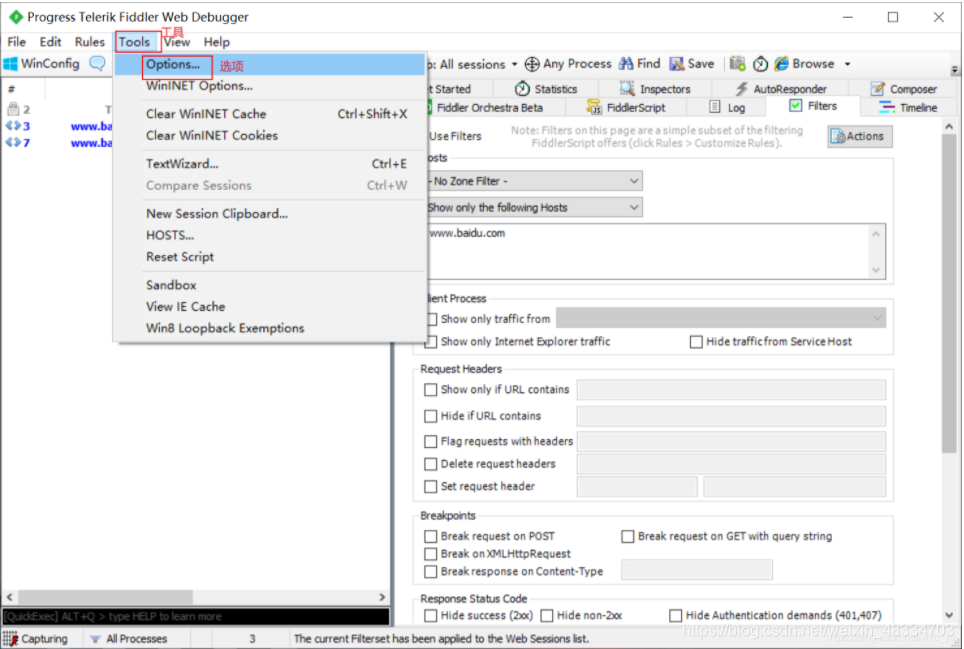Image resolution: width=964 pixels, height=649 pixels.
Task: Select Reset Script menu entry
Action: [269, 256]
